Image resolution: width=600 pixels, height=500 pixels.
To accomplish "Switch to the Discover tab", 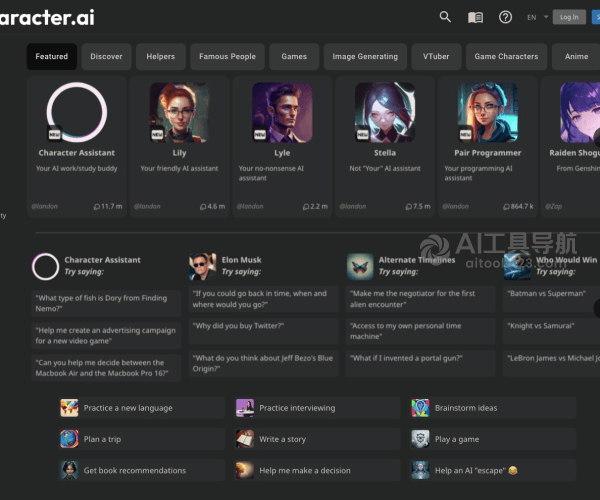I will (106, 57).
